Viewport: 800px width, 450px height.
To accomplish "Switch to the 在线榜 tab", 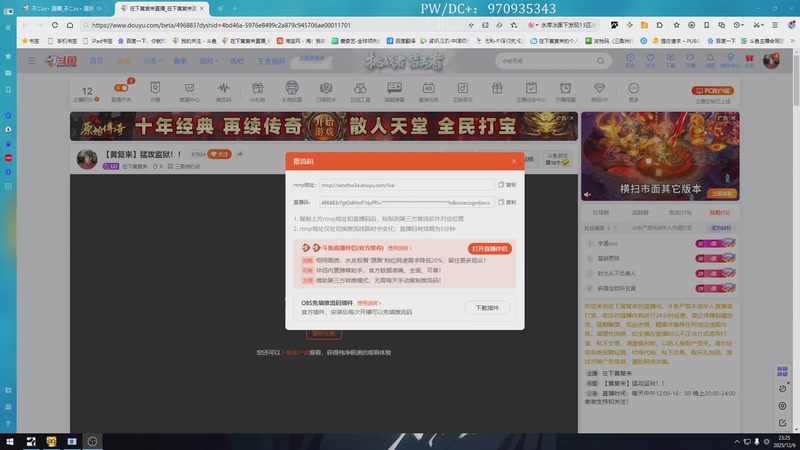I will pyautogui.click(x=601, y=213).
